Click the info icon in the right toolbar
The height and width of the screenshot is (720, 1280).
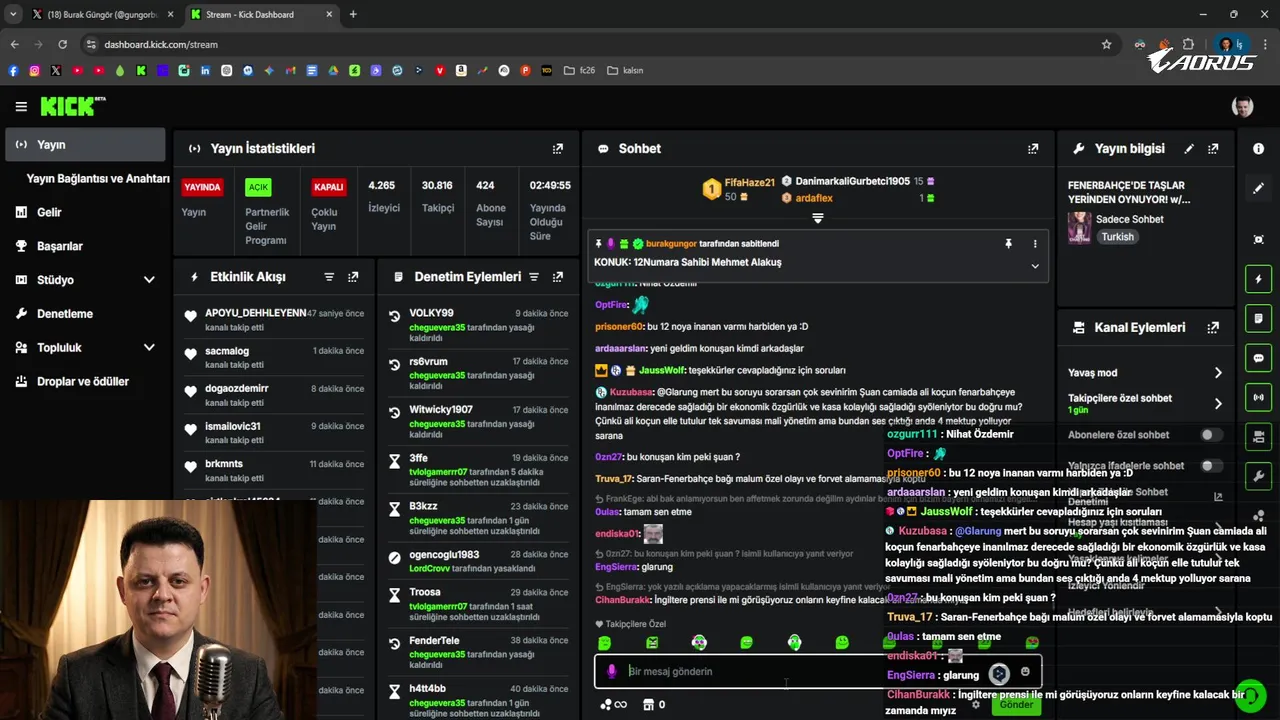(1258, 148)
